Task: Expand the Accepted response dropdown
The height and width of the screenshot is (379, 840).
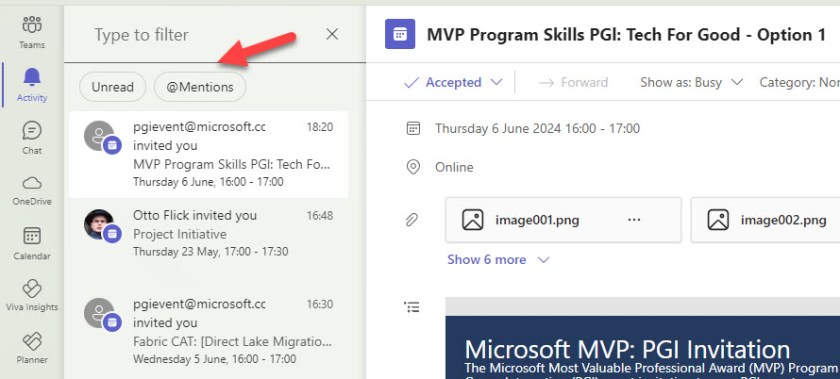Action: [x=453, y=83]
